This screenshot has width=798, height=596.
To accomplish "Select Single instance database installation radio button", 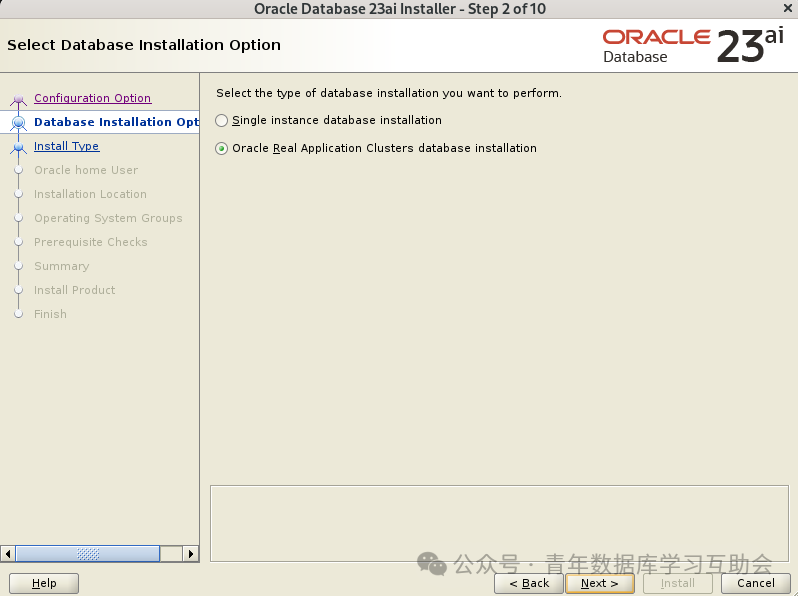I will (221, 121).
